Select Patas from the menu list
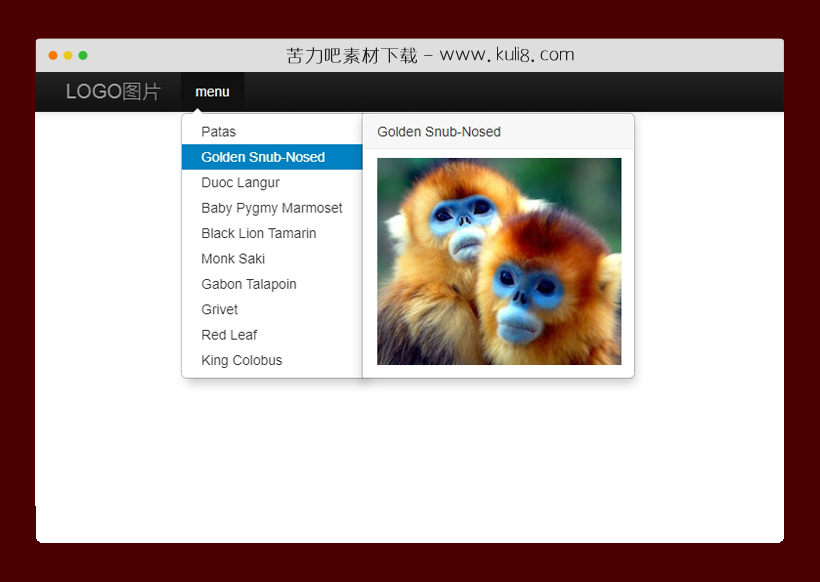Viewport: 820px width, 582px height. pyautogui.click(x=219, y=132)
